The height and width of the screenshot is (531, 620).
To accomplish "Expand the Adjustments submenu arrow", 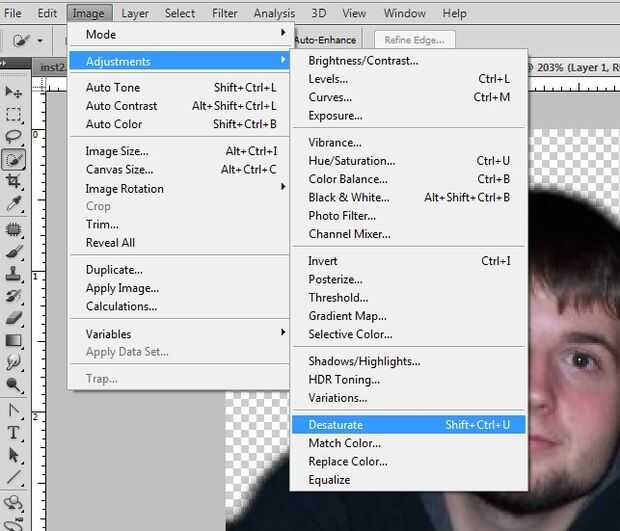I will tap(283, 60).
